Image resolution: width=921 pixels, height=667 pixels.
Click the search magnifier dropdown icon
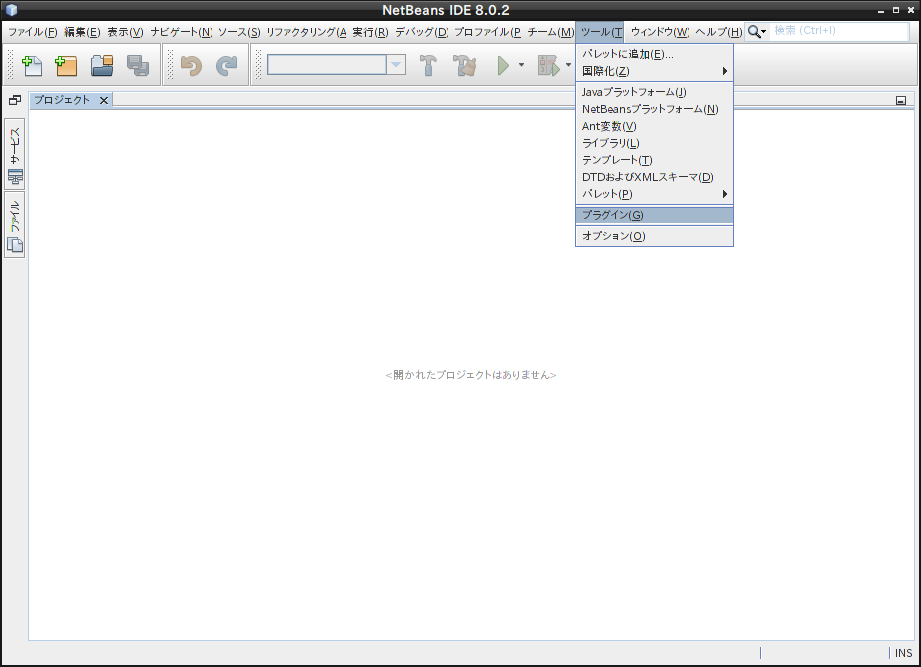[x=757, y=32]
